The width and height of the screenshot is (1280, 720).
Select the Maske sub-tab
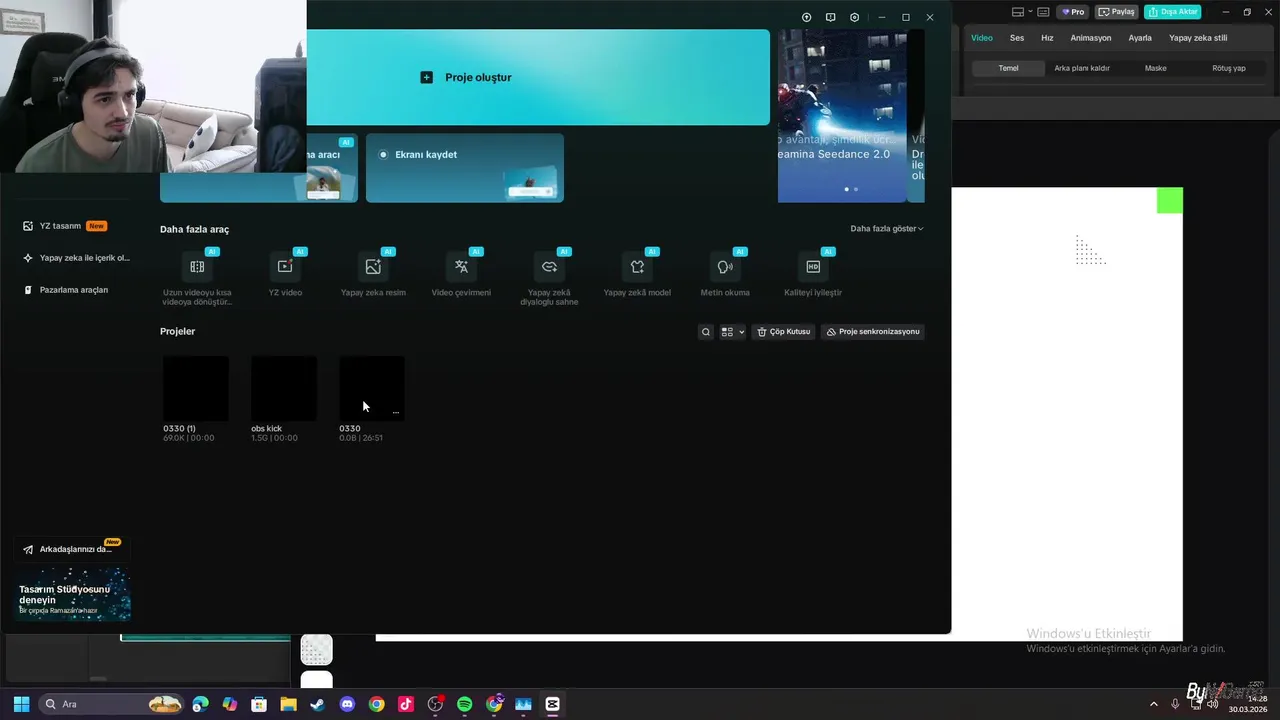pyautogui.click(x=1155, y=68)
